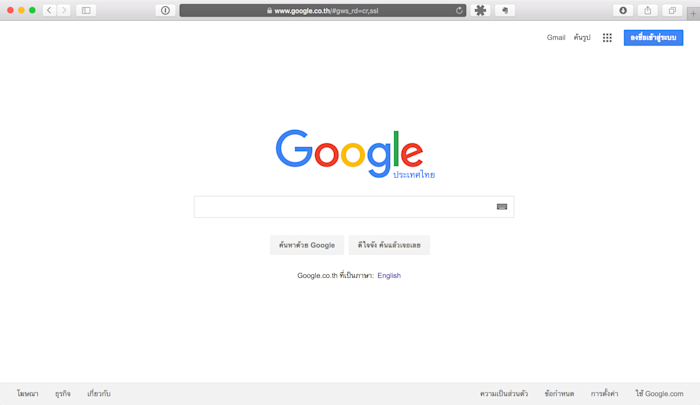700x405 pixels.
Task: Reload page with address bar refresh icon
Action: (x=459, y=10)
